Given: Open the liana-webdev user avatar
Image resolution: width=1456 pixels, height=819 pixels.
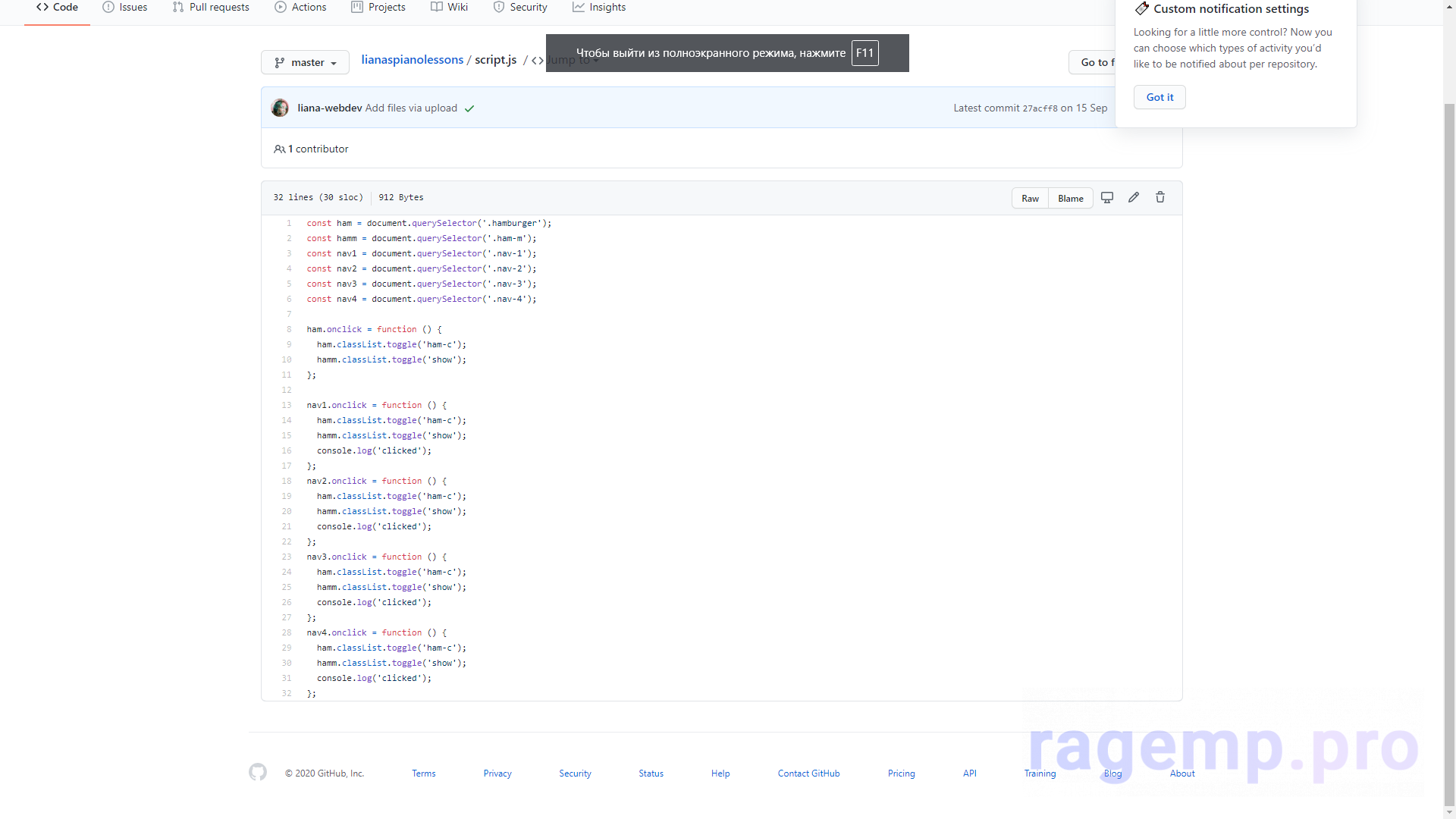Looking at the screenshot, I should pyautogui.click(x=280, y=108).
